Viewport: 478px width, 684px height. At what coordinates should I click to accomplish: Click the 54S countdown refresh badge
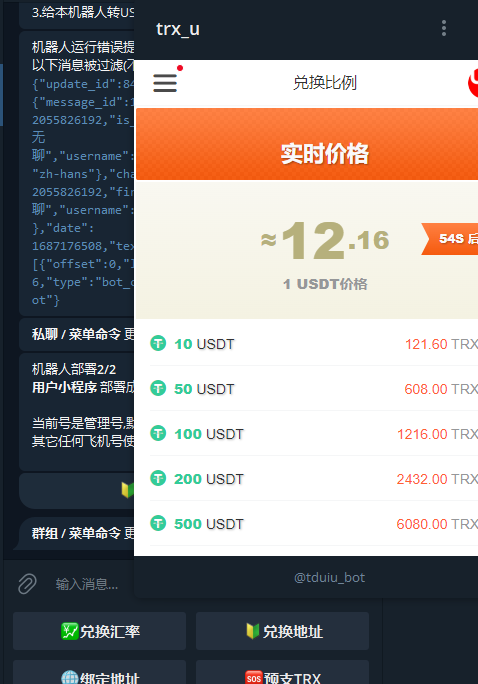pos(450,239)
